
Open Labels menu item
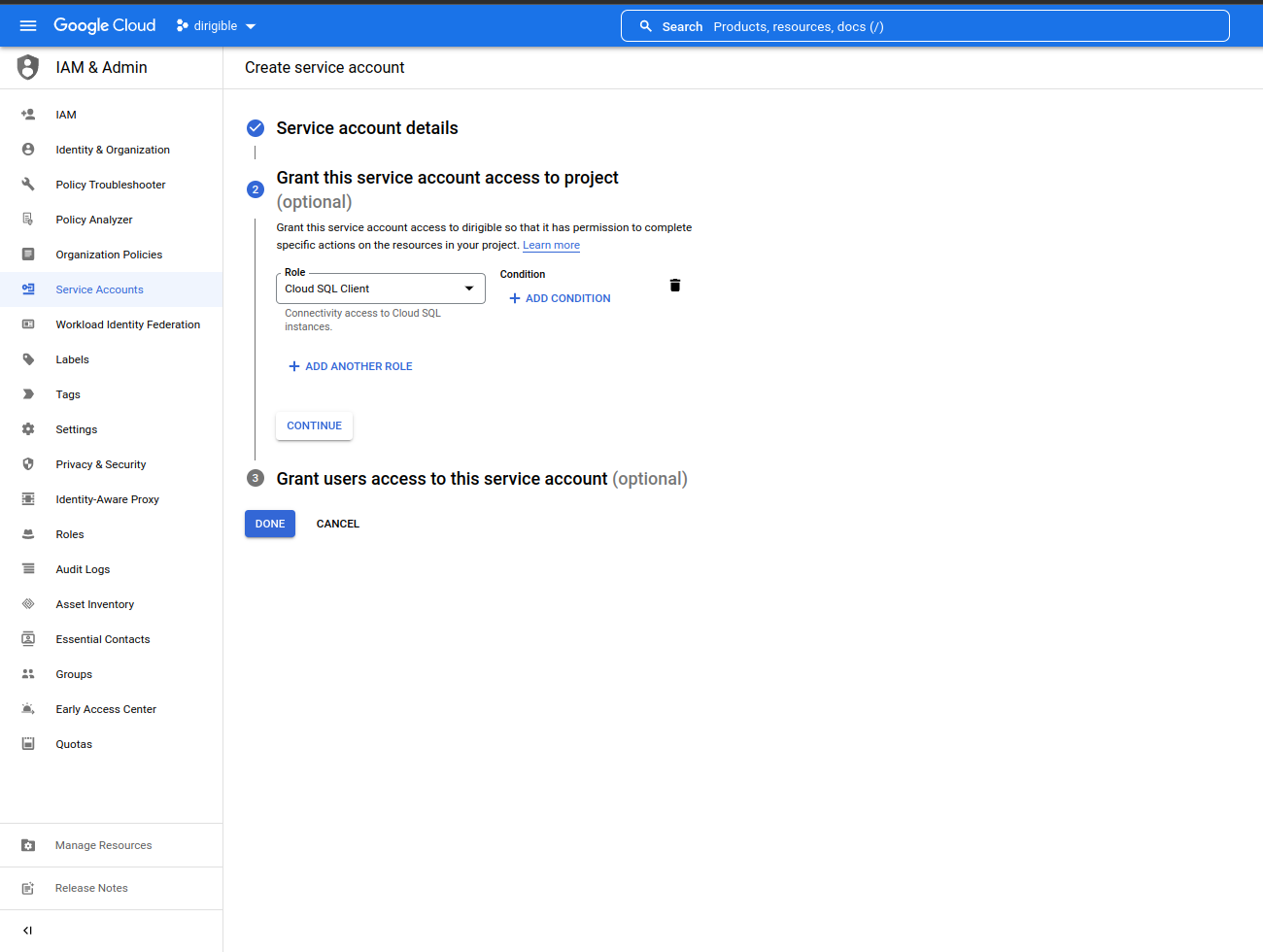pyautogui.click(x=112, y=359)
